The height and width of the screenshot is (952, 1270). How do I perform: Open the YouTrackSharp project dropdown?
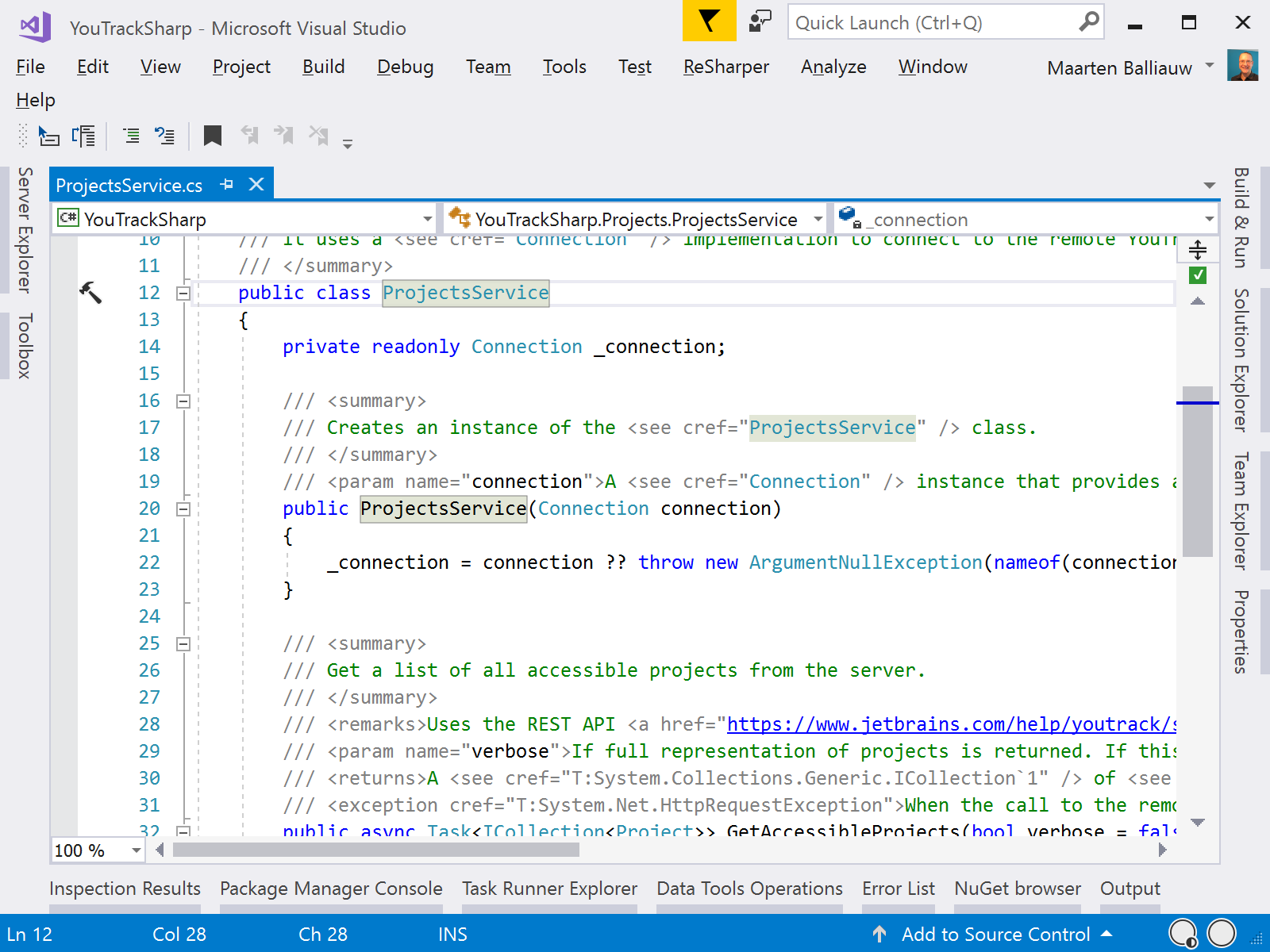(x=428, y=219)
